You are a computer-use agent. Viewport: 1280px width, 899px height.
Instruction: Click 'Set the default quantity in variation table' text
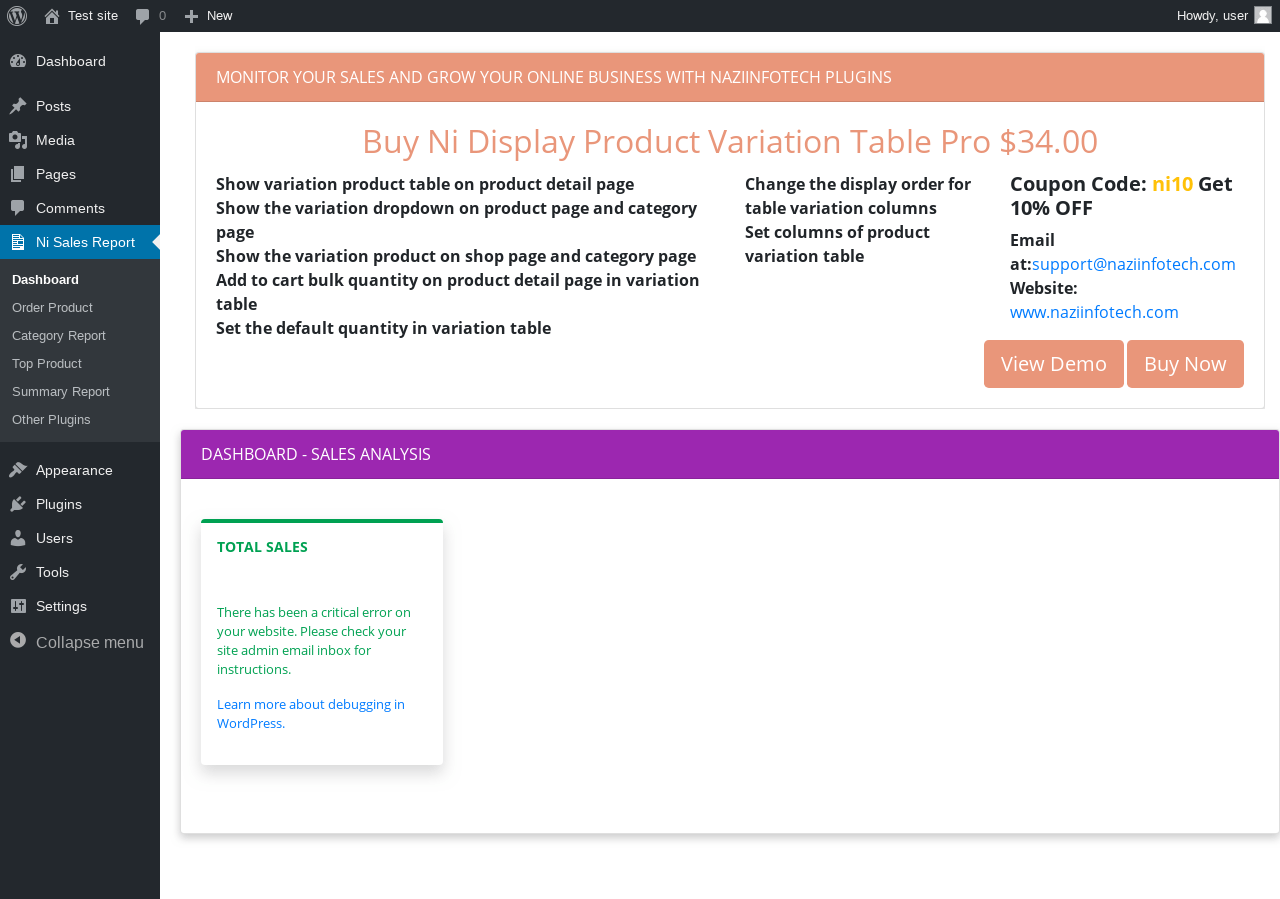[383, 328]
